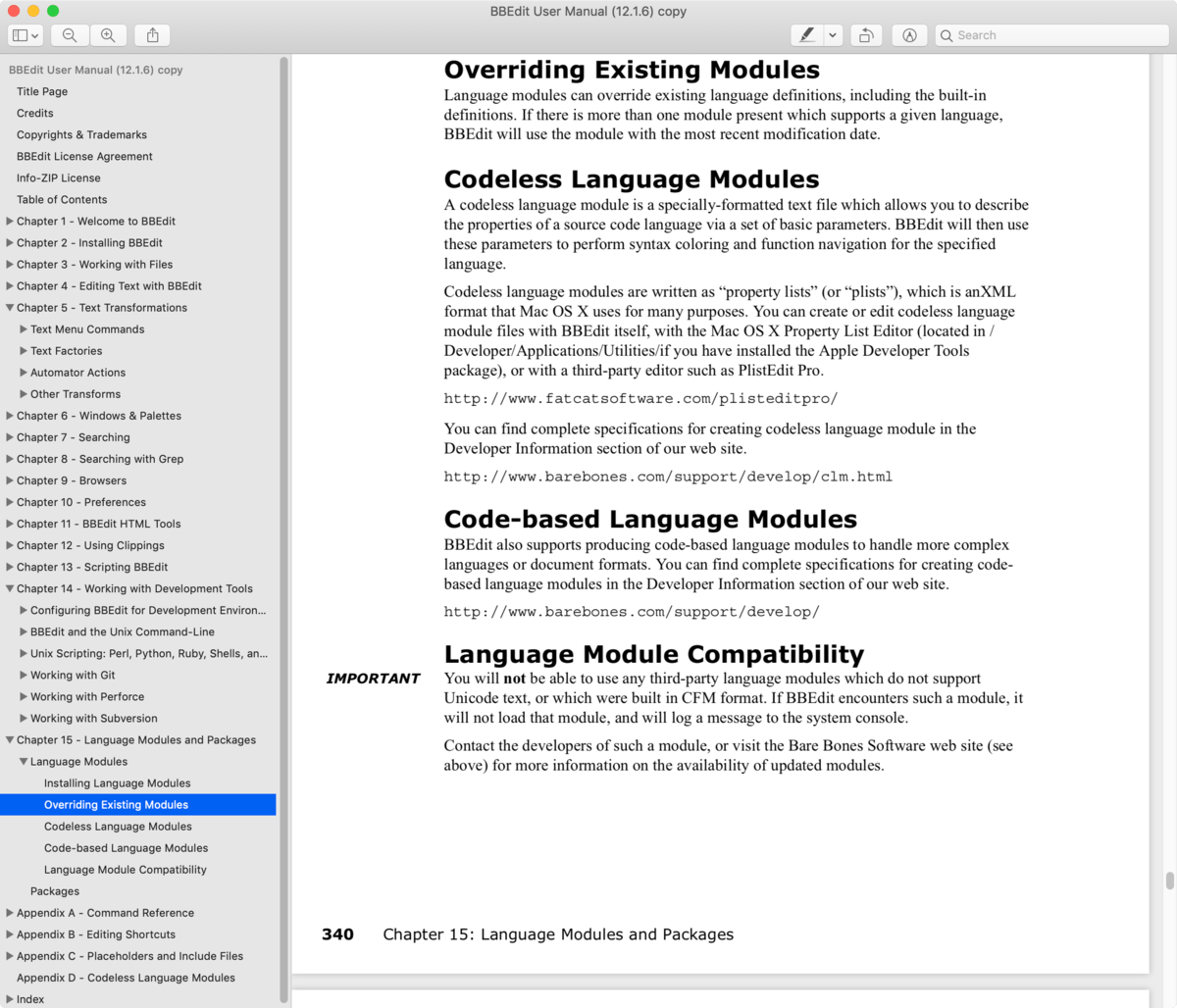This screenshot has height=1008, width=1177.
Task: Click inside the Search field
Action: 1049,34
